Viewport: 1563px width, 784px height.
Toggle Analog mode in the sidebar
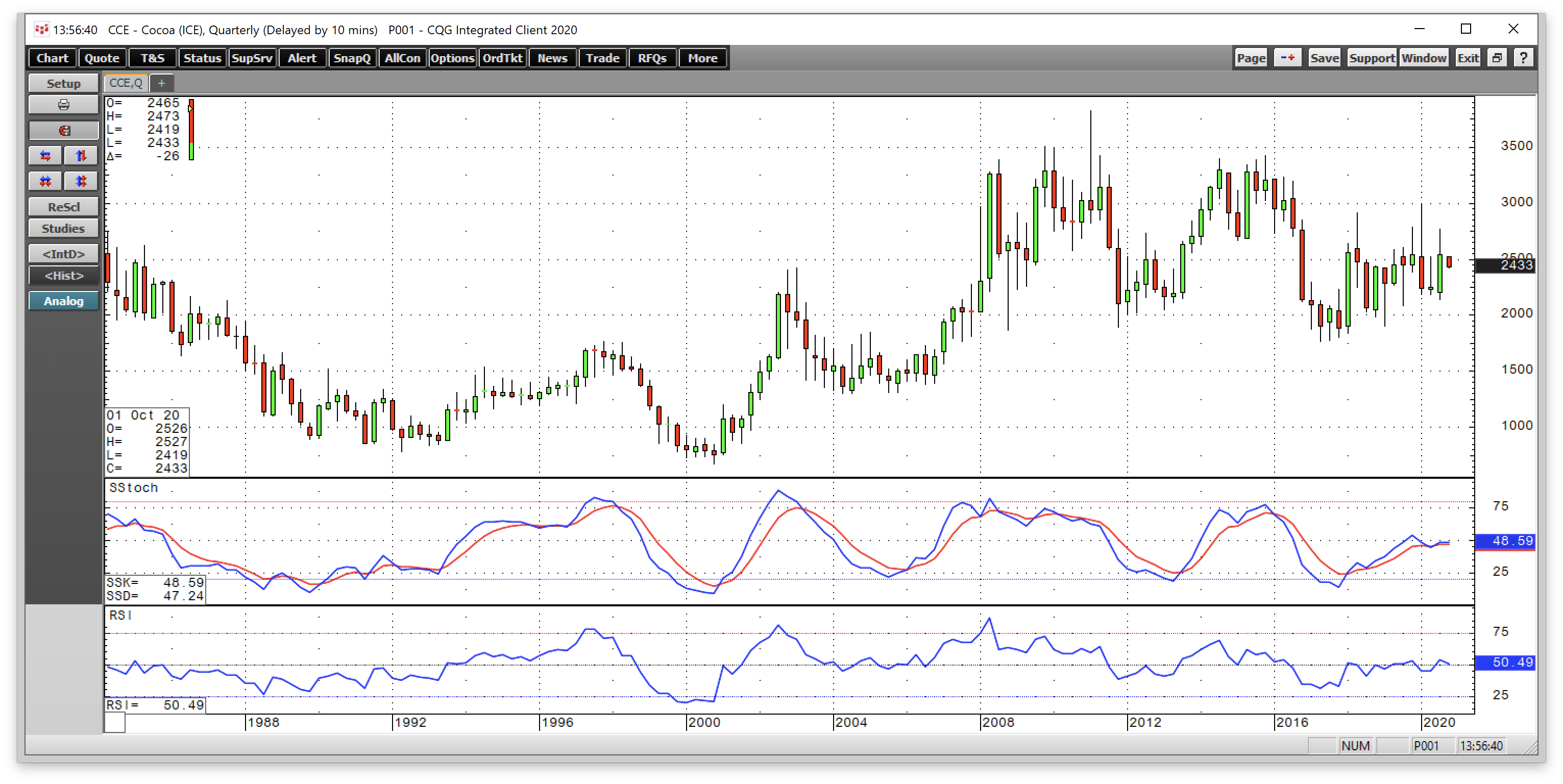point(63,300)
